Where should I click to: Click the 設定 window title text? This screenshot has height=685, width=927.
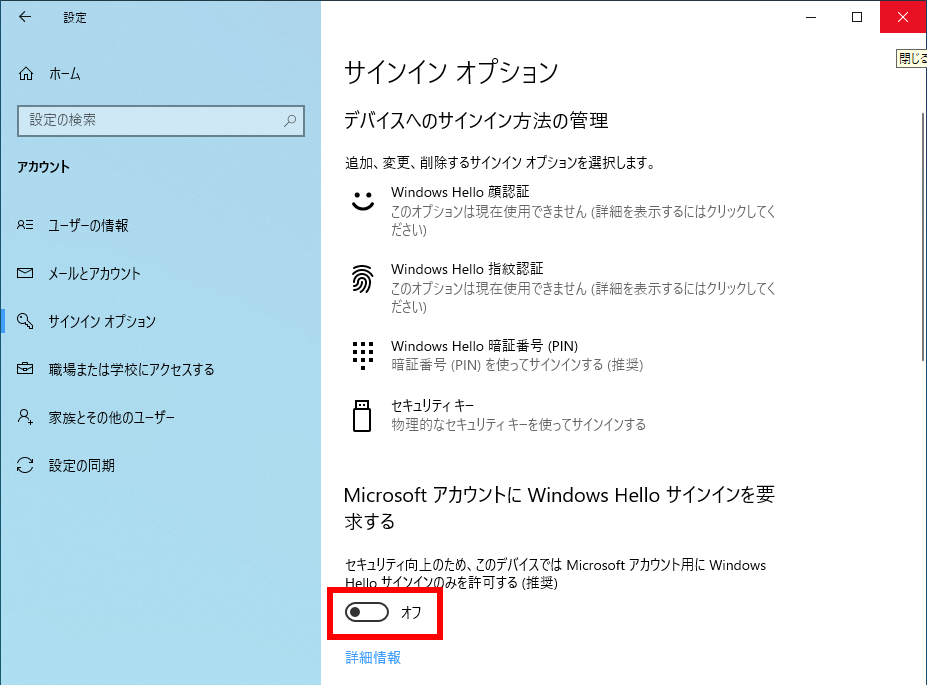point(75,18)
